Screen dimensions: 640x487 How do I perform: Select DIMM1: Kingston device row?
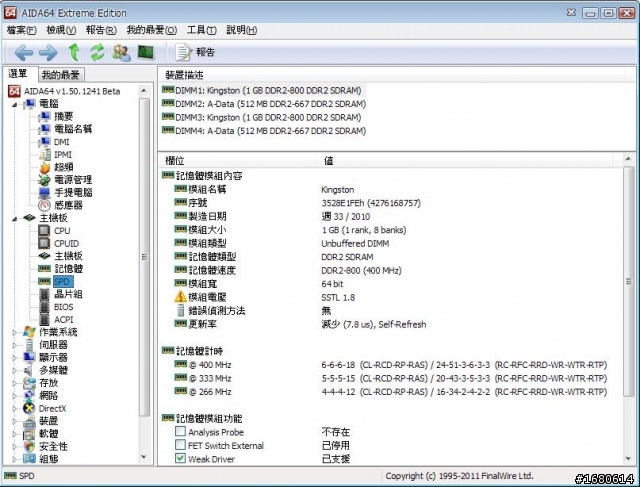[x=262, y=91]
